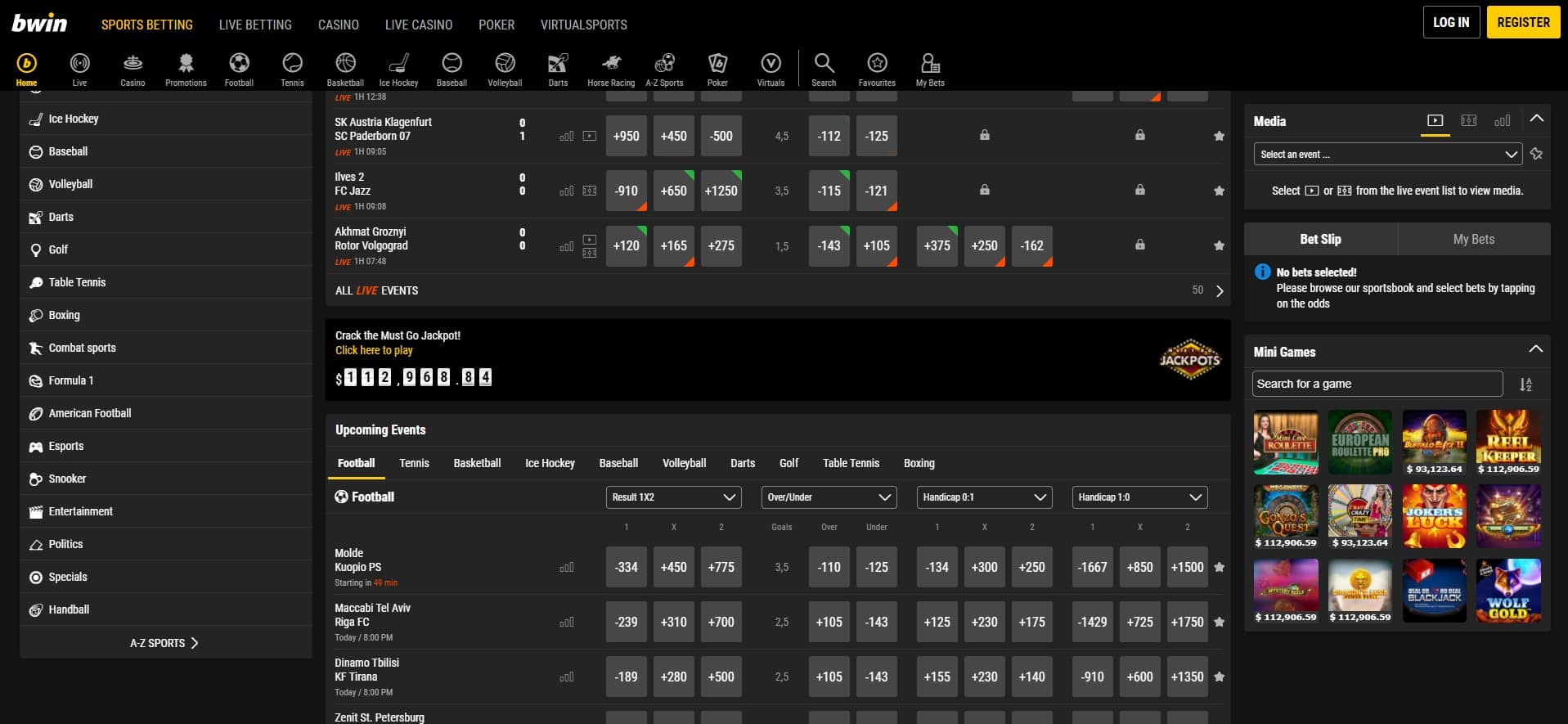This screenshot has height=724, width=1568.
Task: Select the Table Tennis tab in Upcoming Events
Action: pos(851,463)
